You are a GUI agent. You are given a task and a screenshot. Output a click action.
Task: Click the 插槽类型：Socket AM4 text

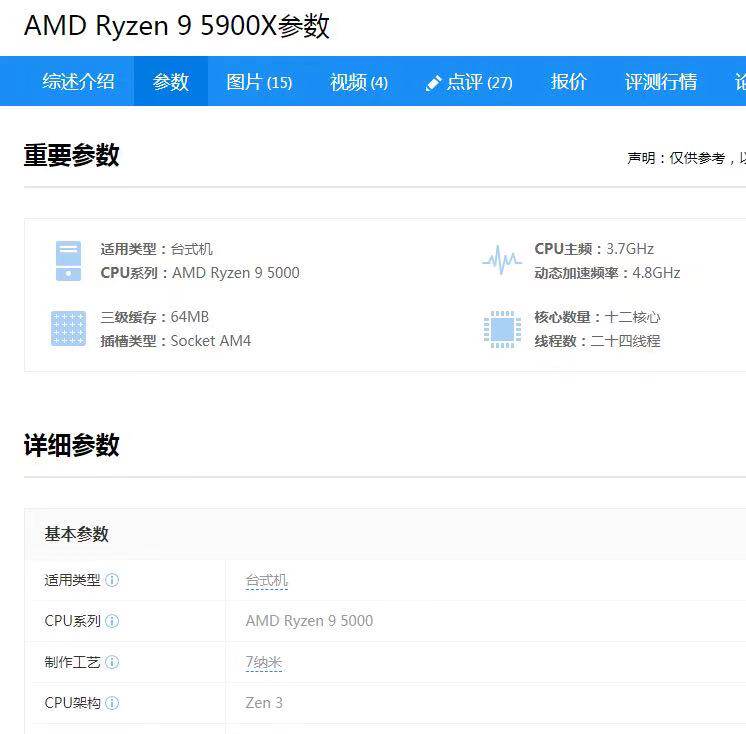[176, 341]
